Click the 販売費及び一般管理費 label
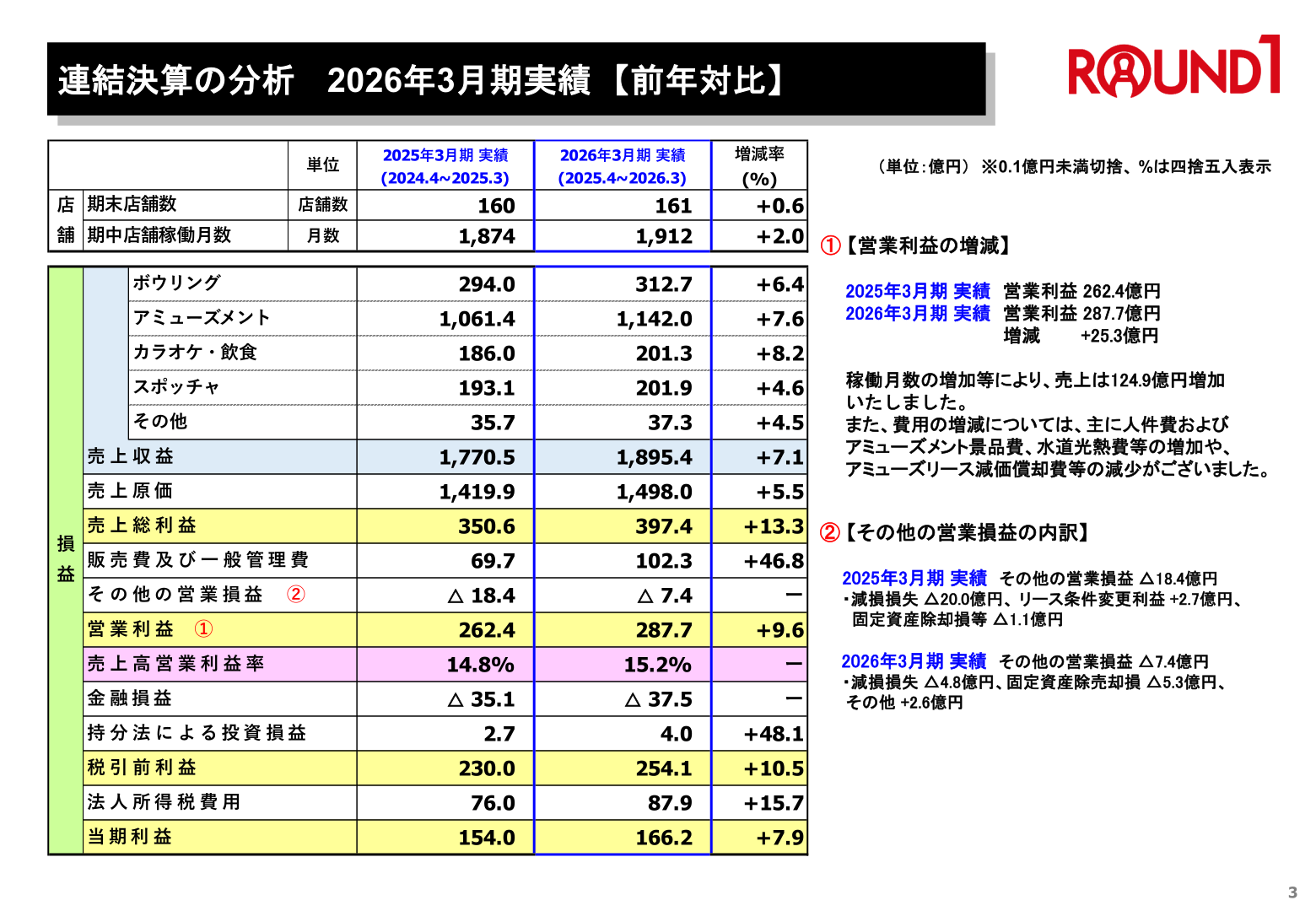 coord(198,560)
